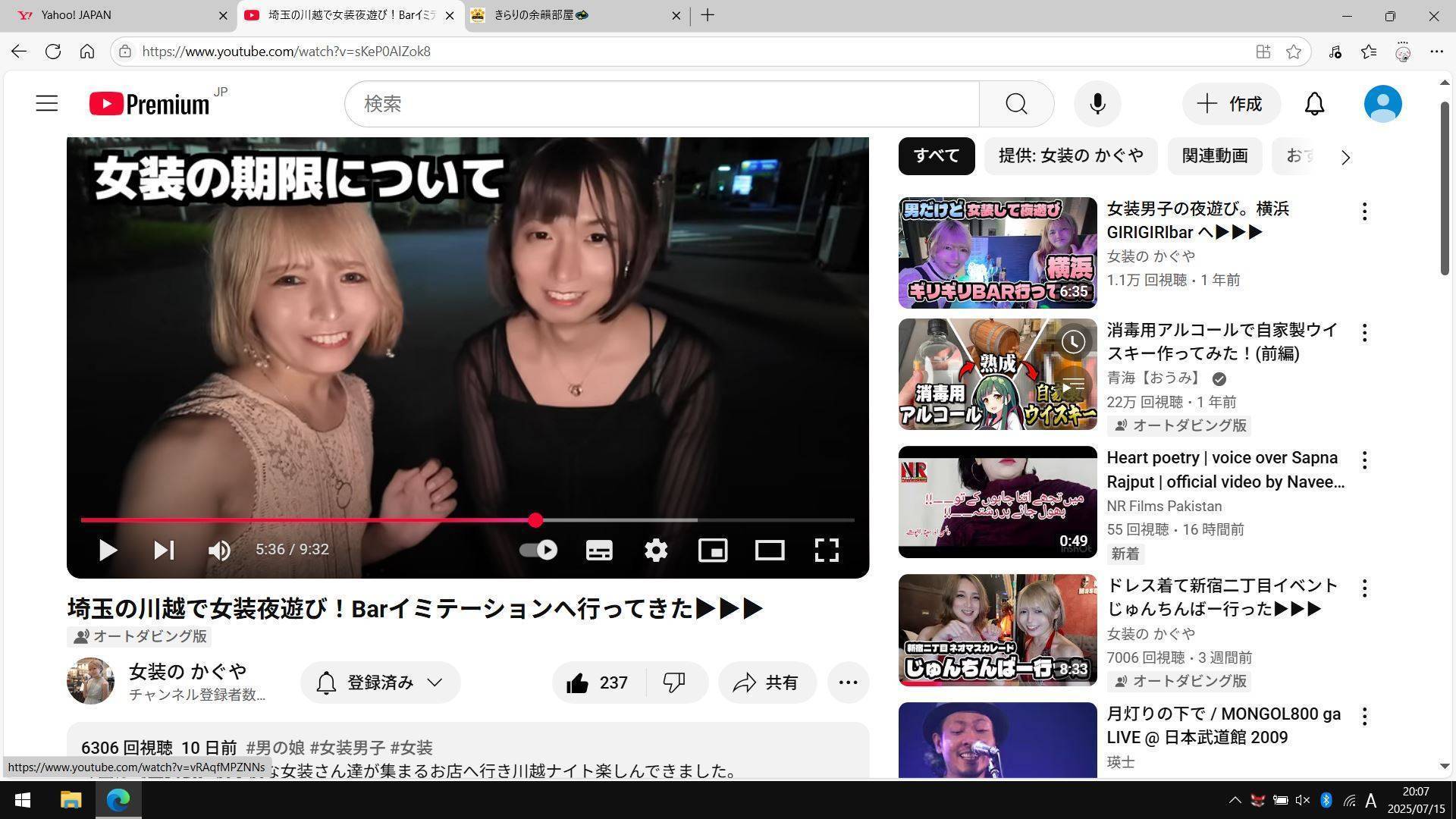Skip to the next video
The image size is (1456, 819).
[x=164, y=550]
